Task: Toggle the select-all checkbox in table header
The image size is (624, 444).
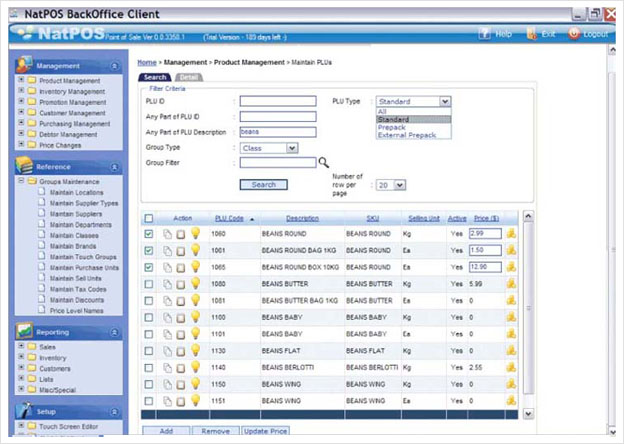Action: pyautogui.click(x=148, y=218)
